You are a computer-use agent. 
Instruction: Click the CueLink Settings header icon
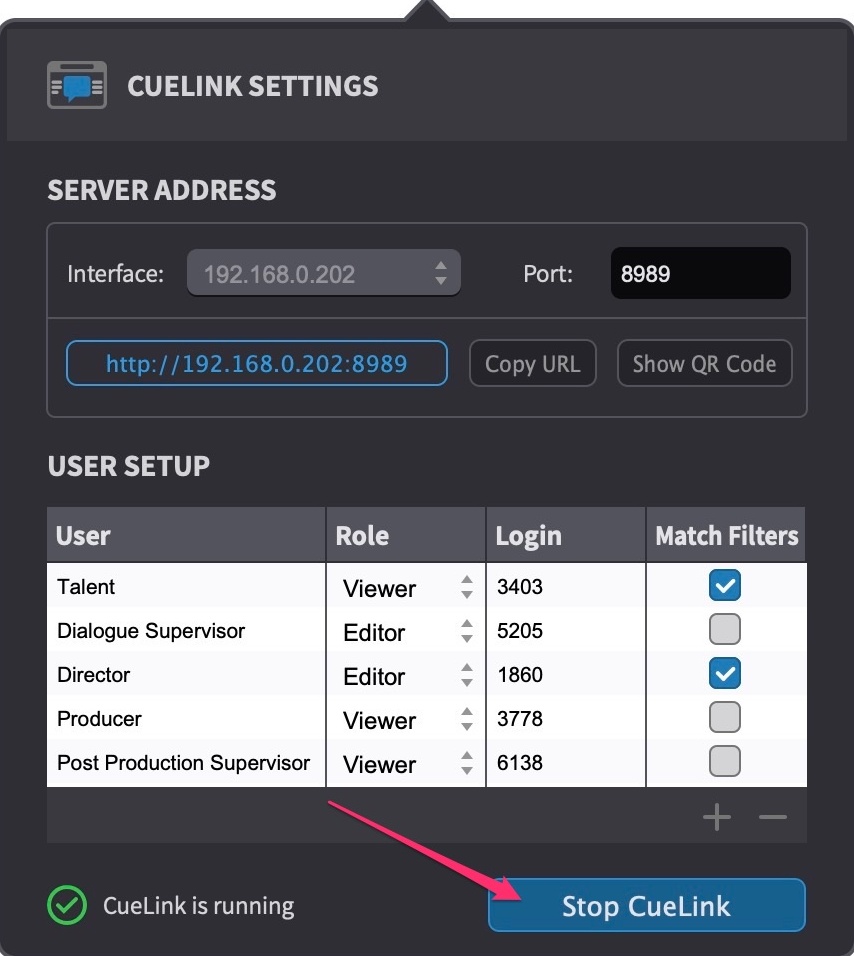coord(77,85)
